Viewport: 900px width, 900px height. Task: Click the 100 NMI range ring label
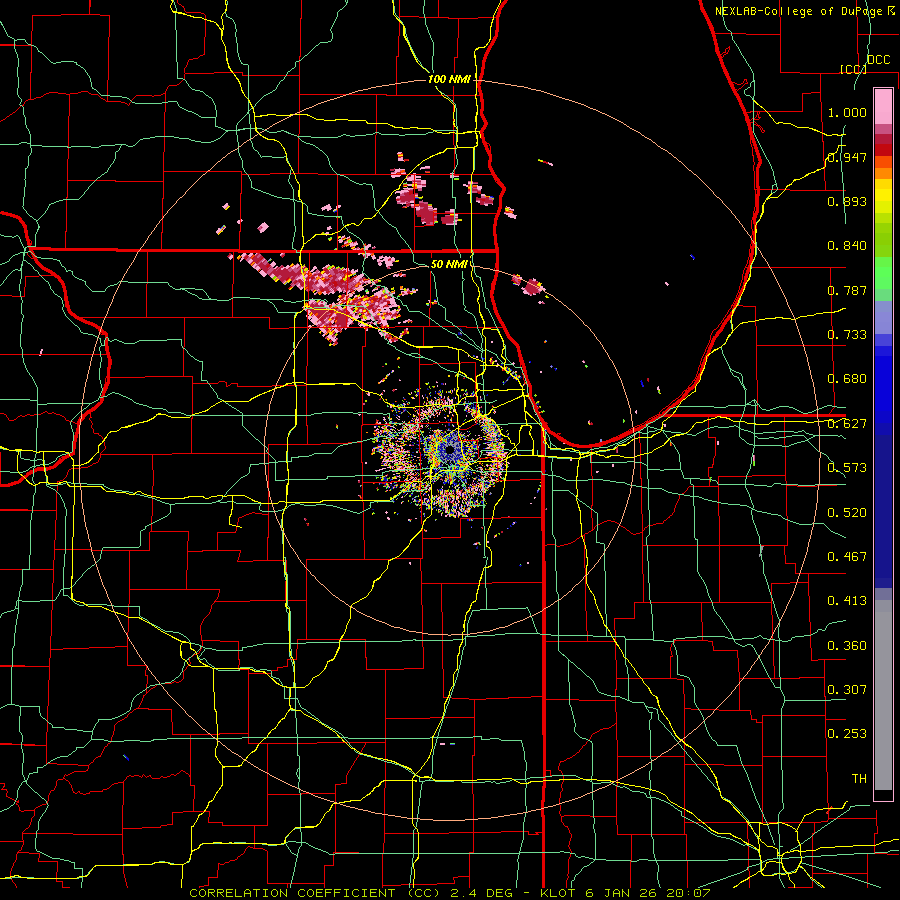(449, 79)
